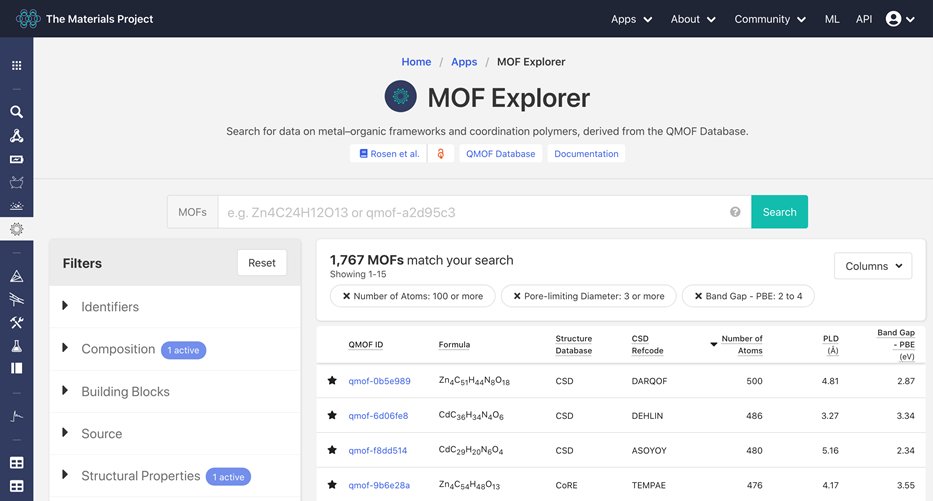Image resolution: width=933 pixels, height=501 pixels.
Task: Open the orange open-access icon link
Action: (x=441, y=154)
